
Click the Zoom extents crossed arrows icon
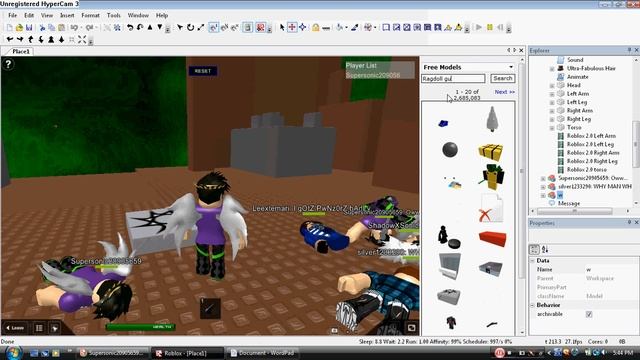coord(82,40)
